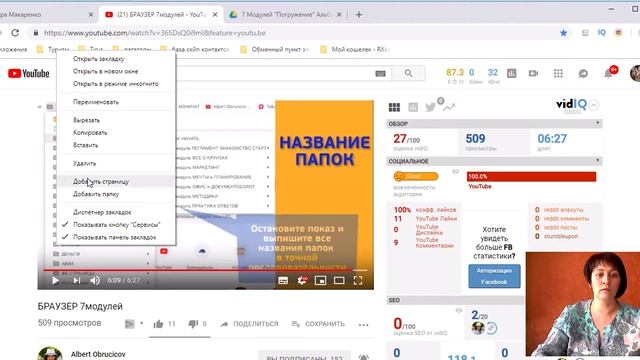640x360 pixels.
Task: Open the on-screen keyboard icon in search
Action: pos(380,73)
